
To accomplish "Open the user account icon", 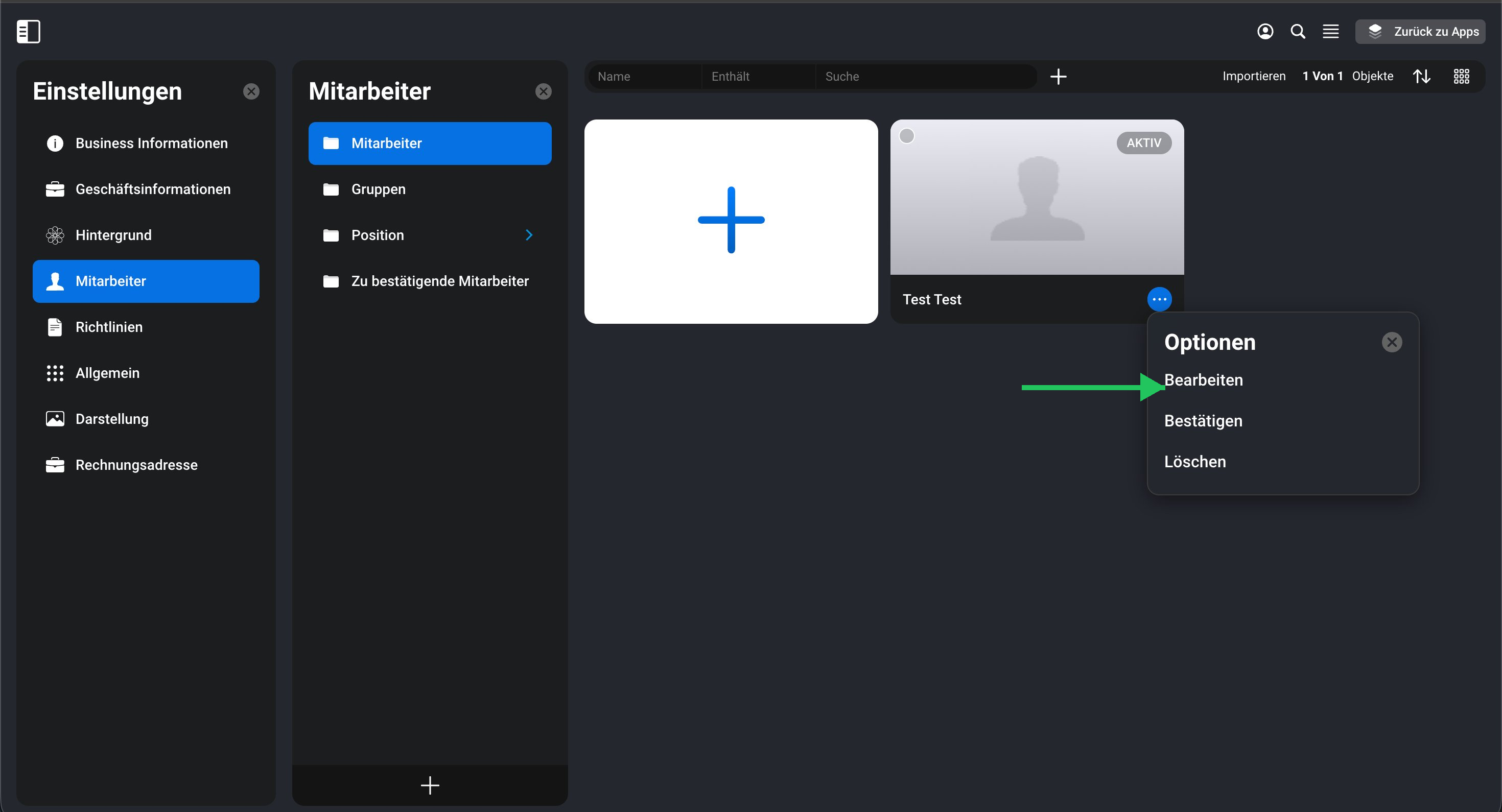I will click(1264, 32).
